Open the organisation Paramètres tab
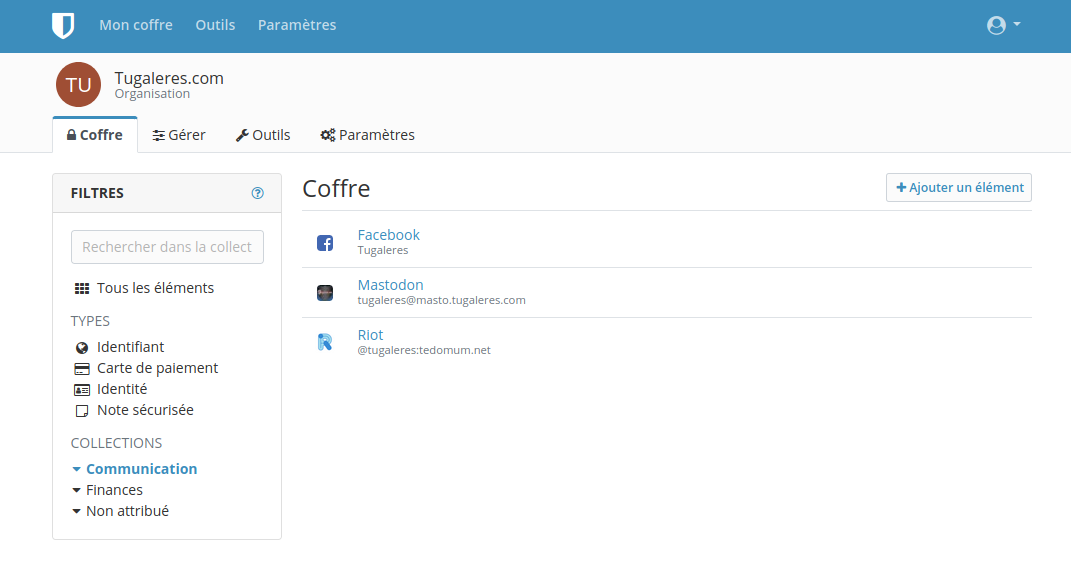1071x571 pixels. [367, 135]
